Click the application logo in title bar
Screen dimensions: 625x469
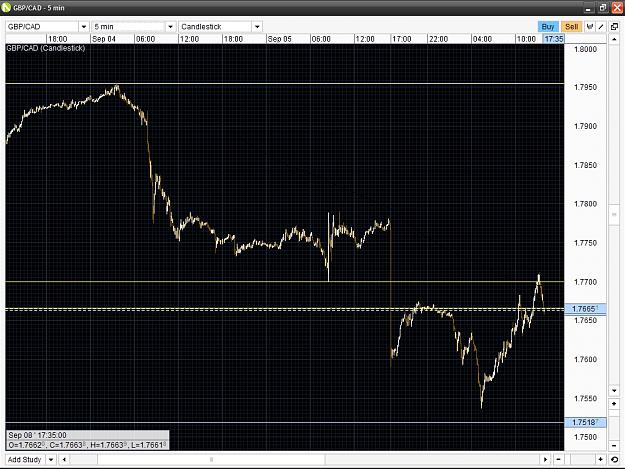pyautogui.click(x=6, y=7)
